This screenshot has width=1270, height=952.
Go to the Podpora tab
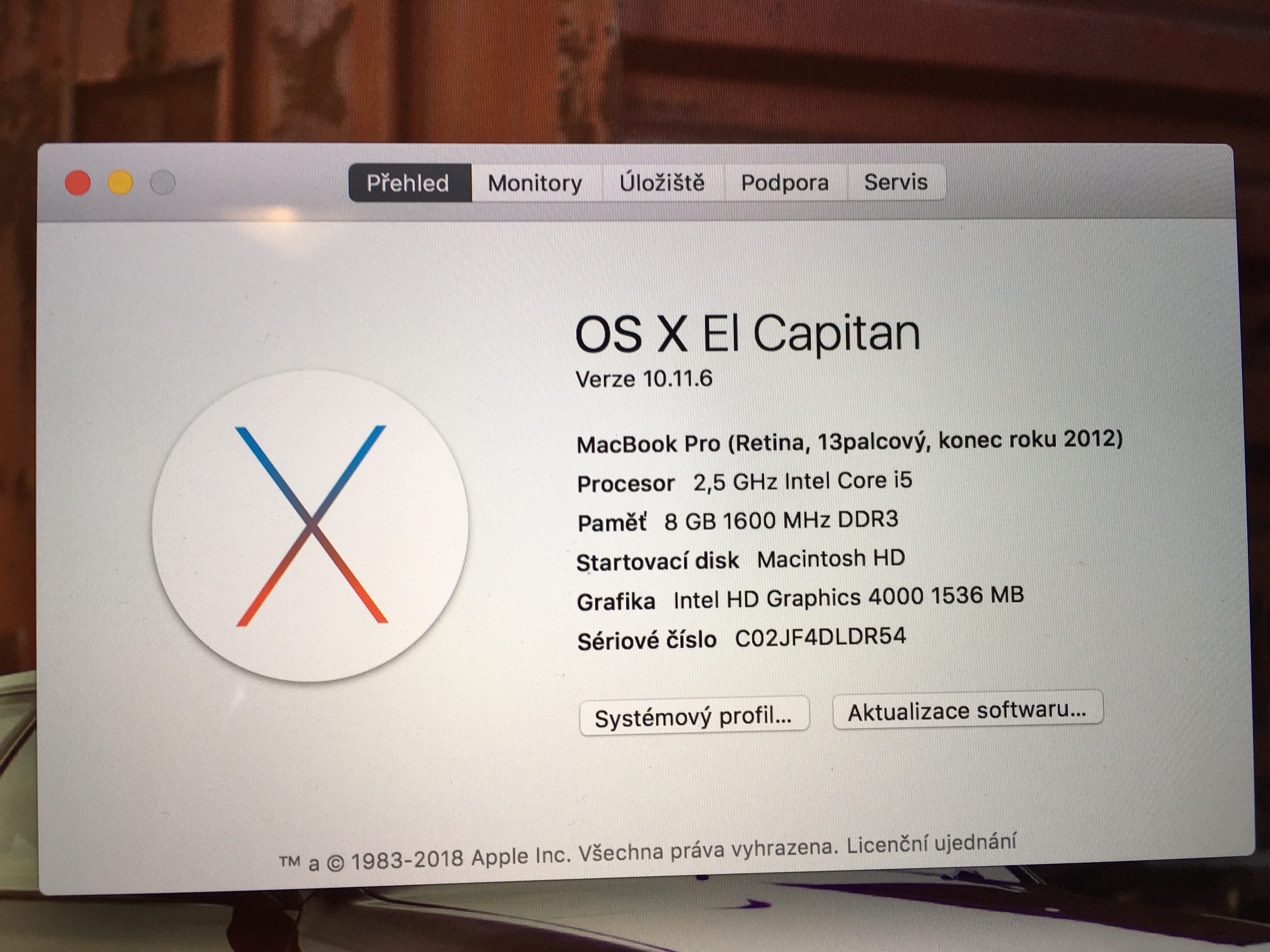pyautogui.click(x=785, y=183)
